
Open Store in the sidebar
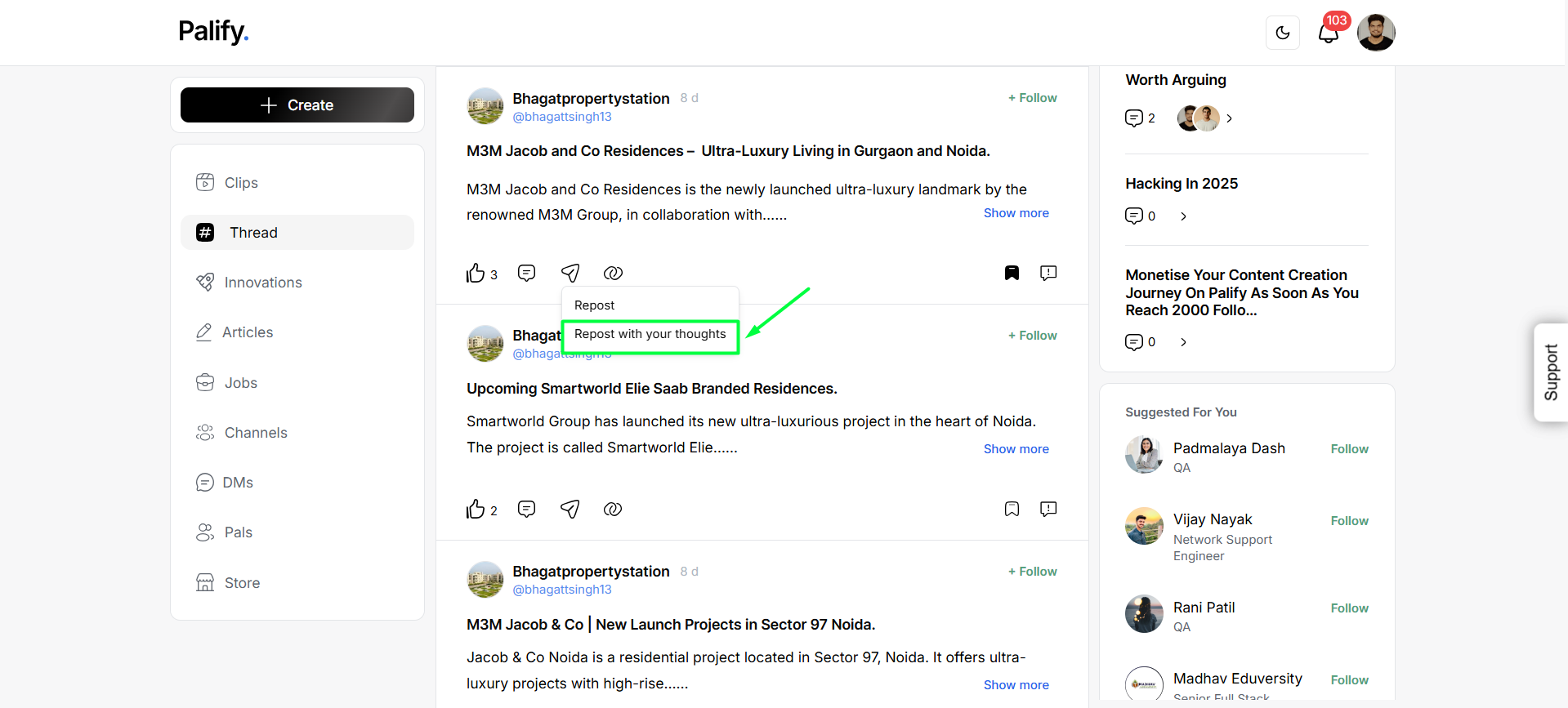click(x=297, y=583)
